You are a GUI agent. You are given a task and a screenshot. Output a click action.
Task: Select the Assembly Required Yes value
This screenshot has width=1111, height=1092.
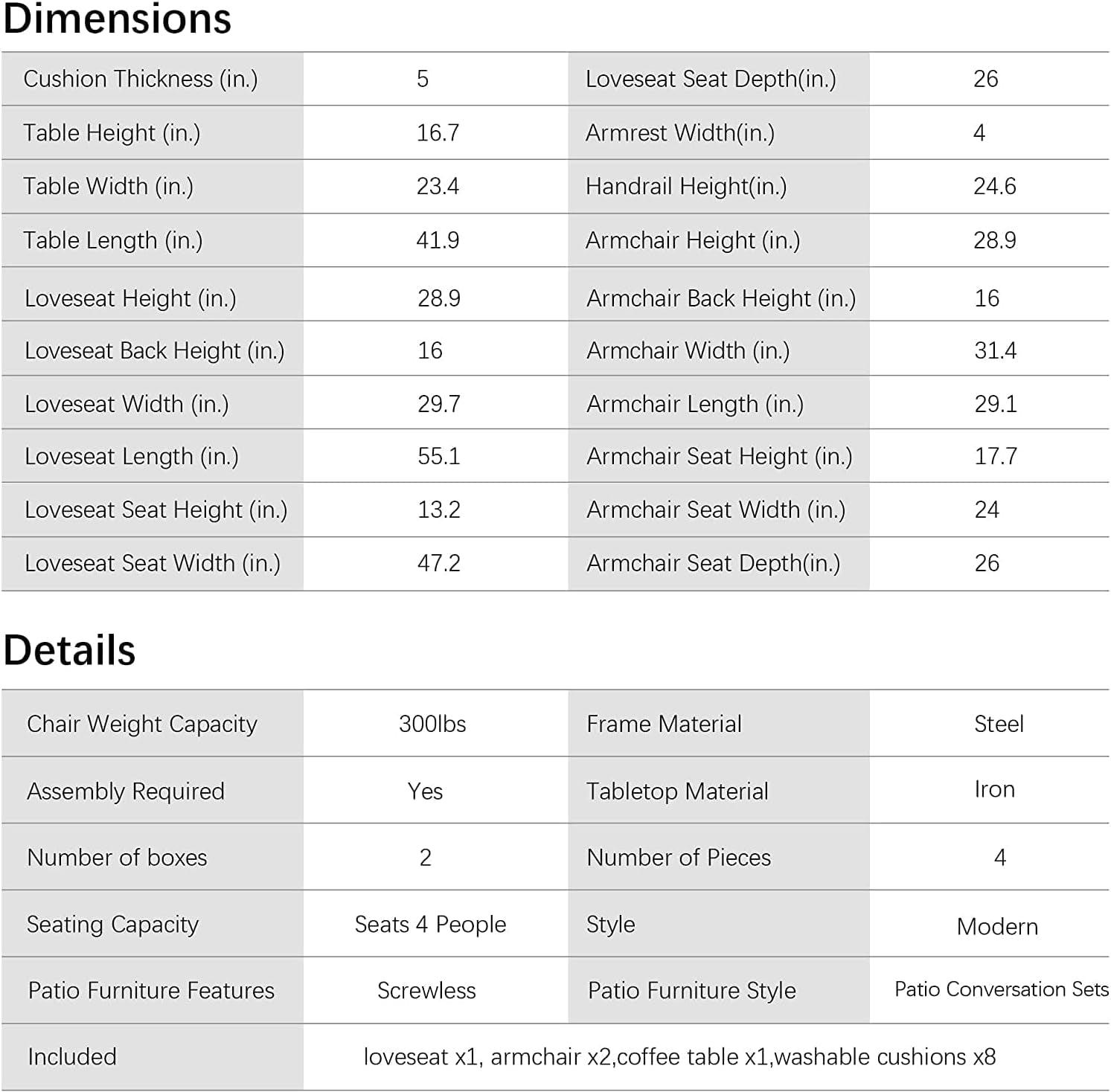point(425,791)
